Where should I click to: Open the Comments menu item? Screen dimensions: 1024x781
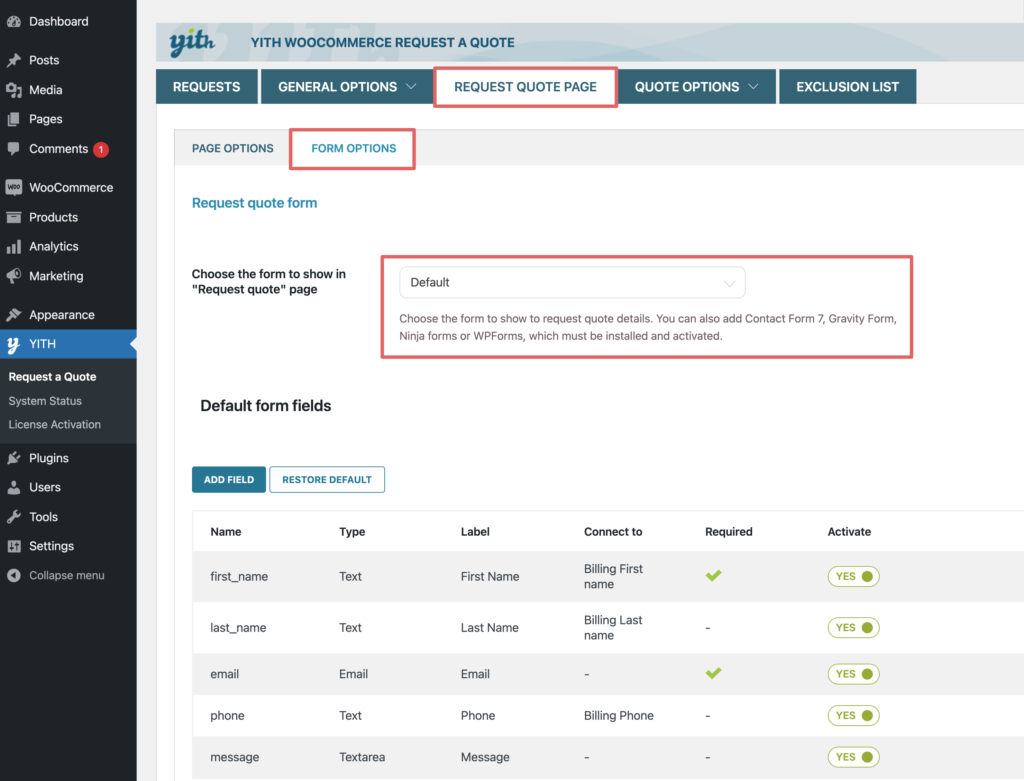(x=59, y=149)
